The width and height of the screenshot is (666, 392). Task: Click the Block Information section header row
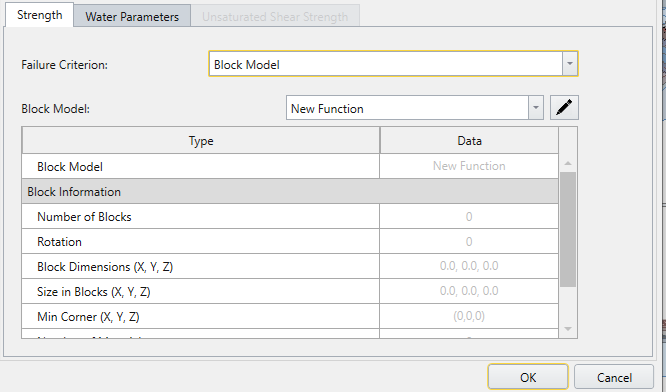click(290, 192)
